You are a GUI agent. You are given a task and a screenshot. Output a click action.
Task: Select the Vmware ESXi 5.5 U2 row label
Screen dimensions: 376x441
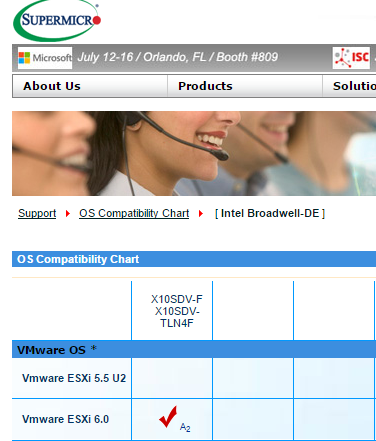(x=74, y=378)
